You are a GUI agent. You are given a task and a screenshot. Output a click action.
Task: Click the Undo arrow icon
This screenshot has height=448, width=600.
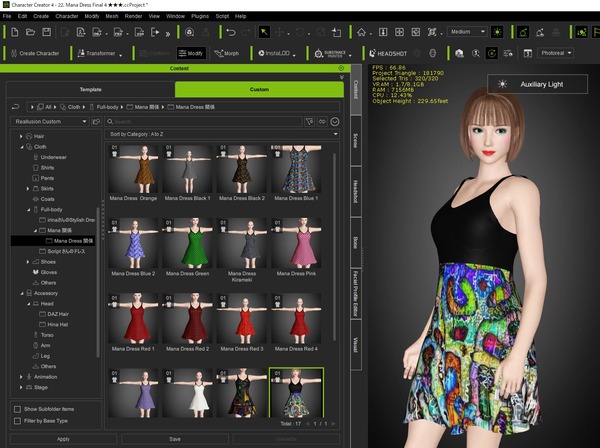coord(231,32)
